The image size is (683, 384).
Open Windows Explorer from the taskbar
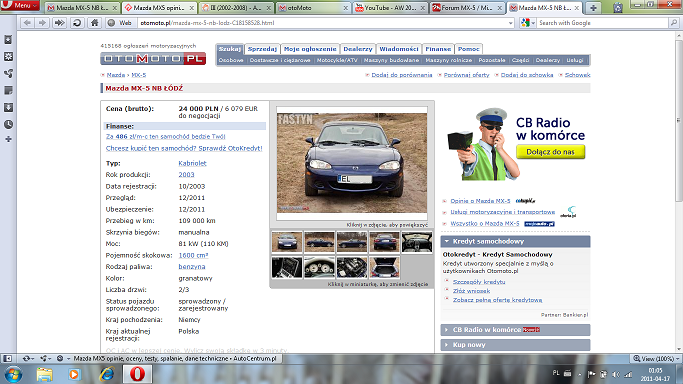(x=44, y=374)
